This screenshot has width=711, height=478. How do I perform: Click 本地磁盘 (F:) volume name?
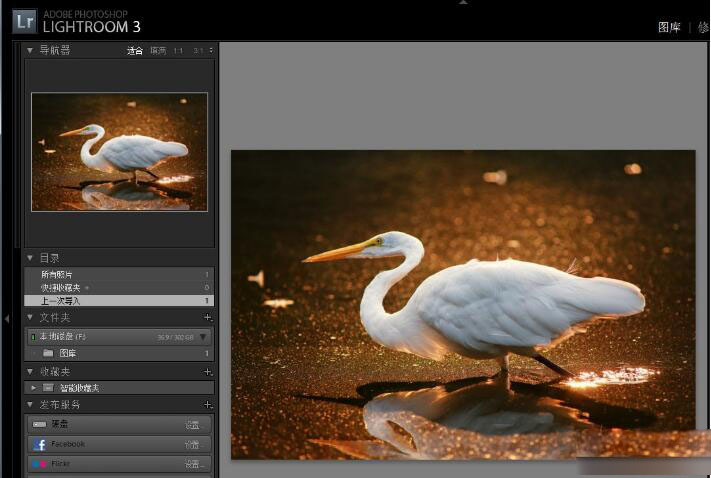click(63, 337)
